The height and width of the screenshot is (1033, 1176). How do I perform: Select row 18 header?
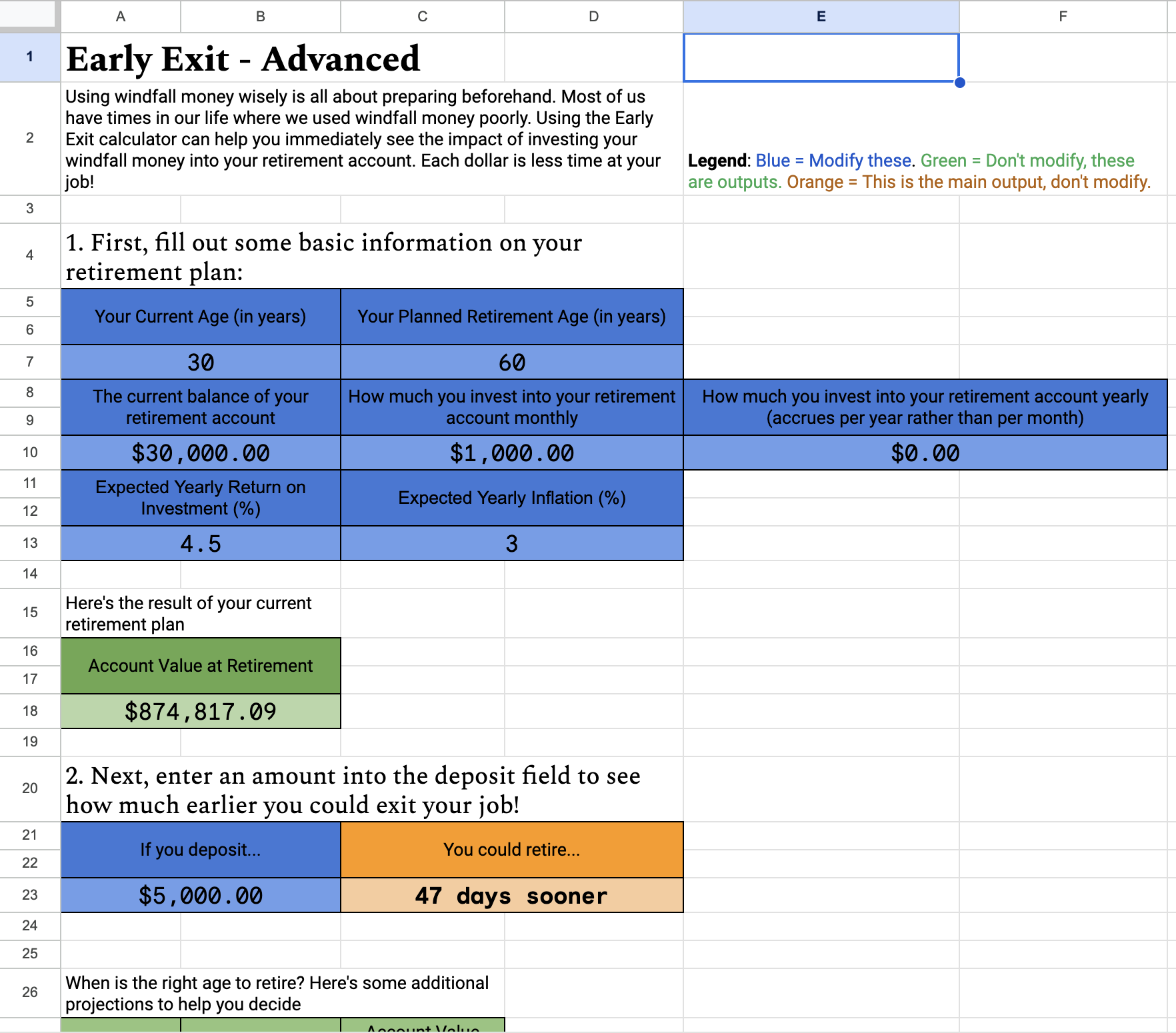click(x=30, y=711)
